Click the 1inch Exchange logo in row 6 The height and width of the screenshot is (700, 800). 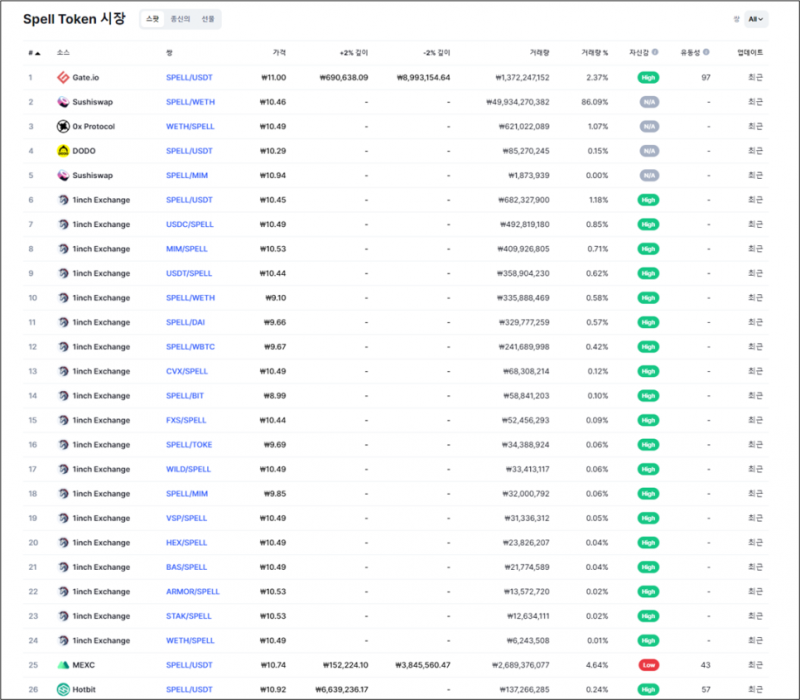coord(61,199)
